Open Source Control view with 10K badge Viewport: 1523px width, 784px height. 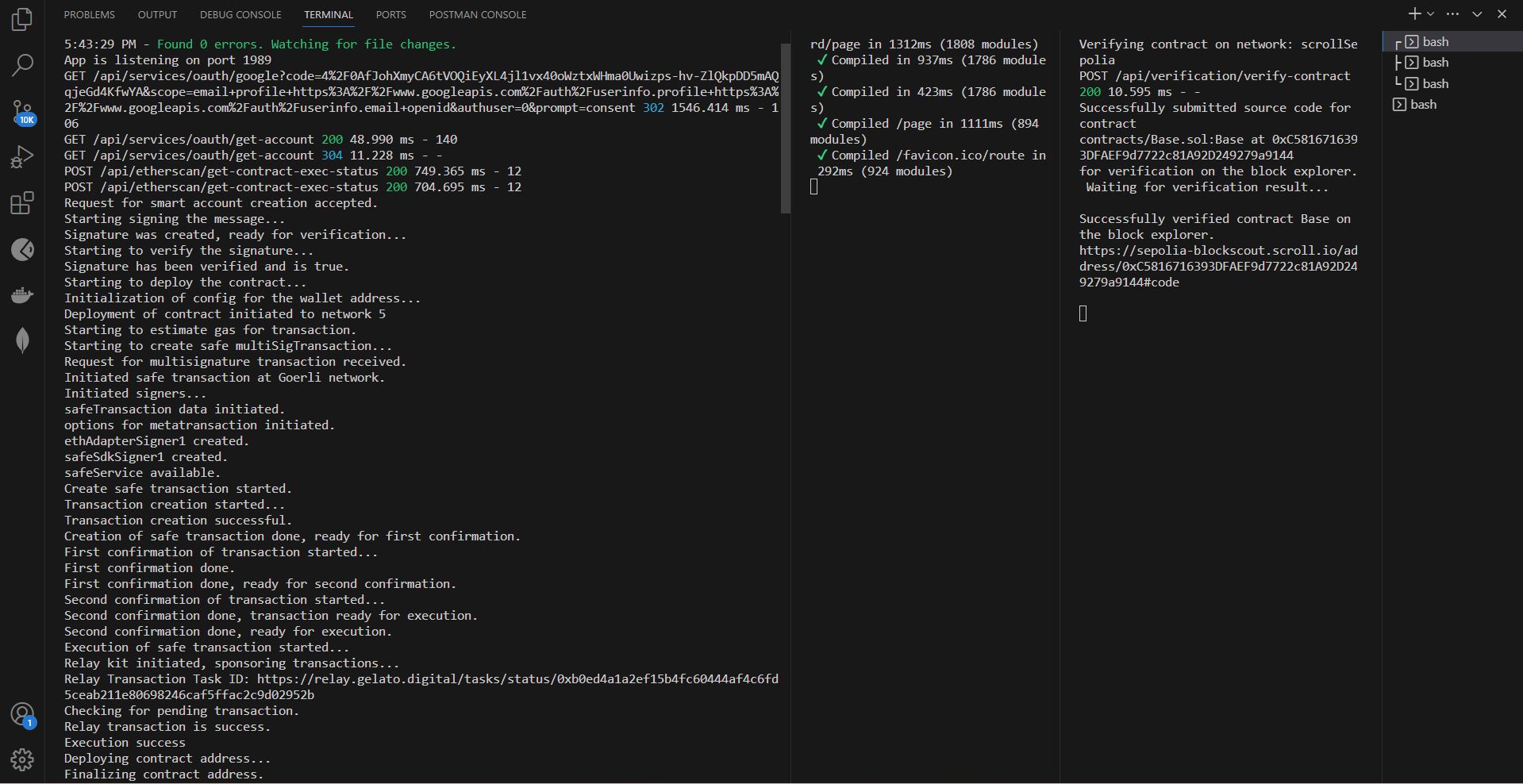(22, 112)
